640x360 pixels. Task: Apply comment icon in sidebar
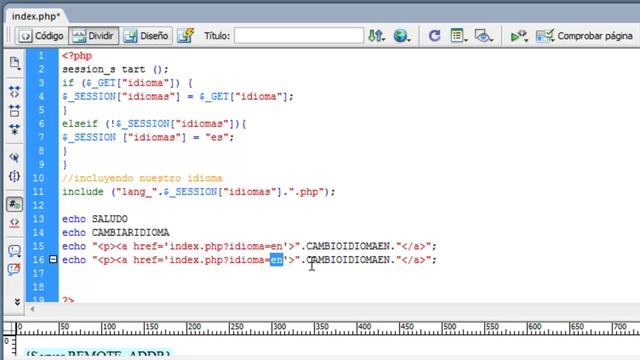pyautogui.click(x=15, y=250)
